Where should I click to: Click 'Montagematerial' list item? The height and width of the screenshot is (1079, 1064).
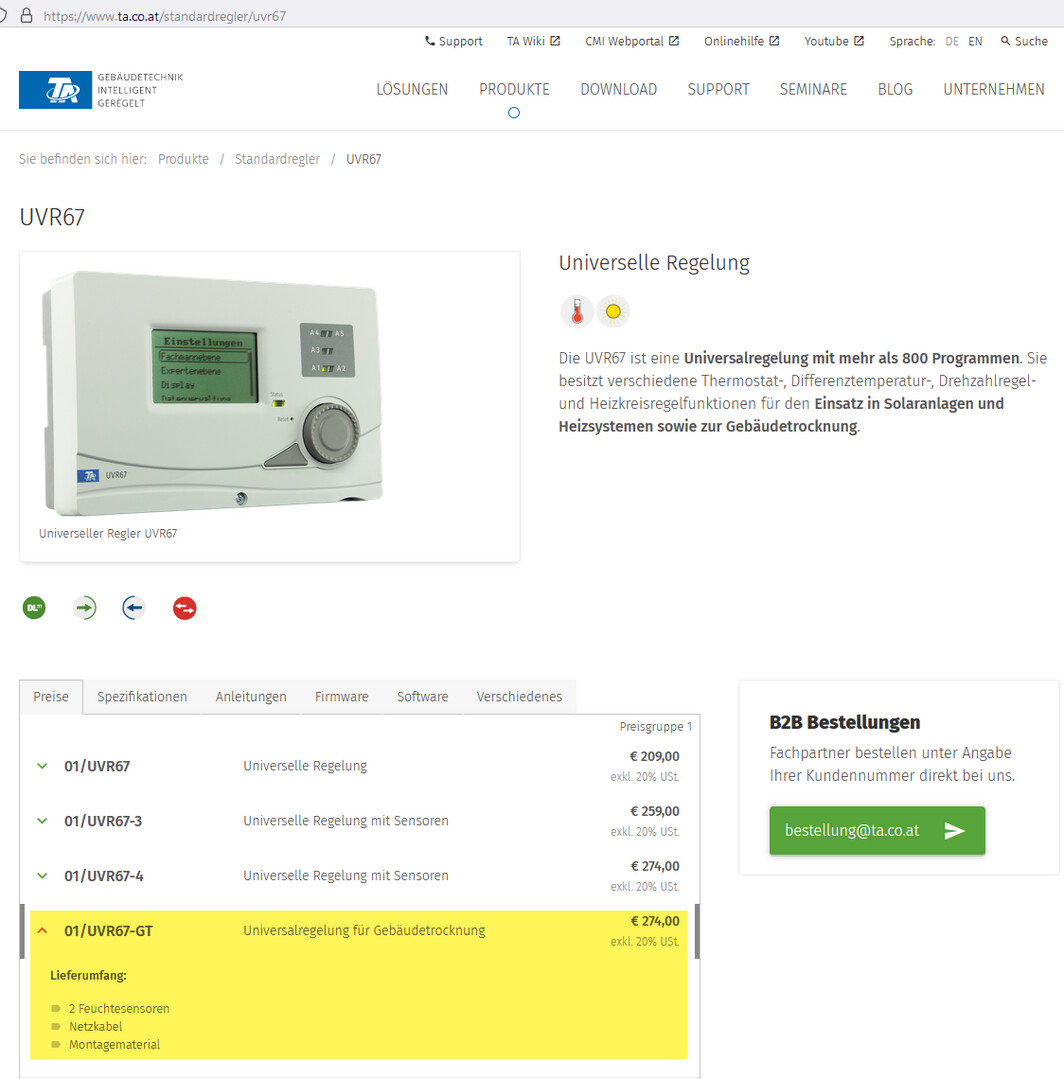(x=114, y=1045)
